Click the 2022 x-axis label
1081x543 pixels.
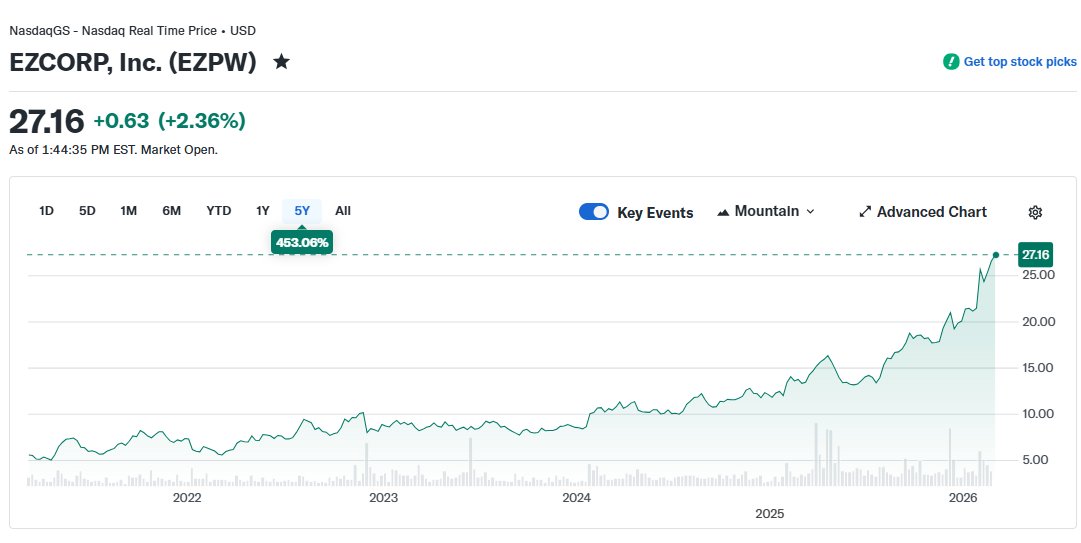[x=187, y=498]
